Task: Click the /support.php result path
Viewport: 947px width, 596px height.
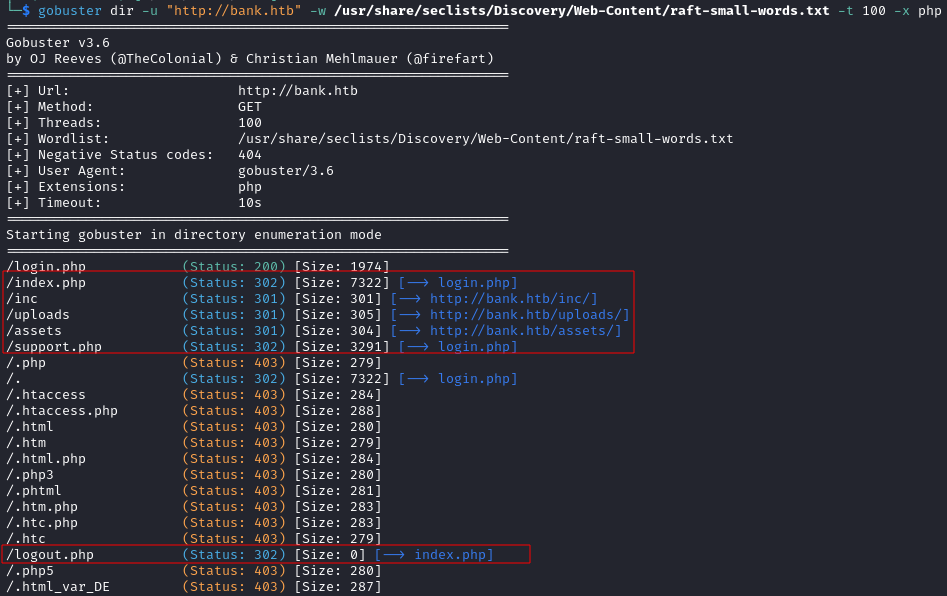Action: (x=54, y=347)
